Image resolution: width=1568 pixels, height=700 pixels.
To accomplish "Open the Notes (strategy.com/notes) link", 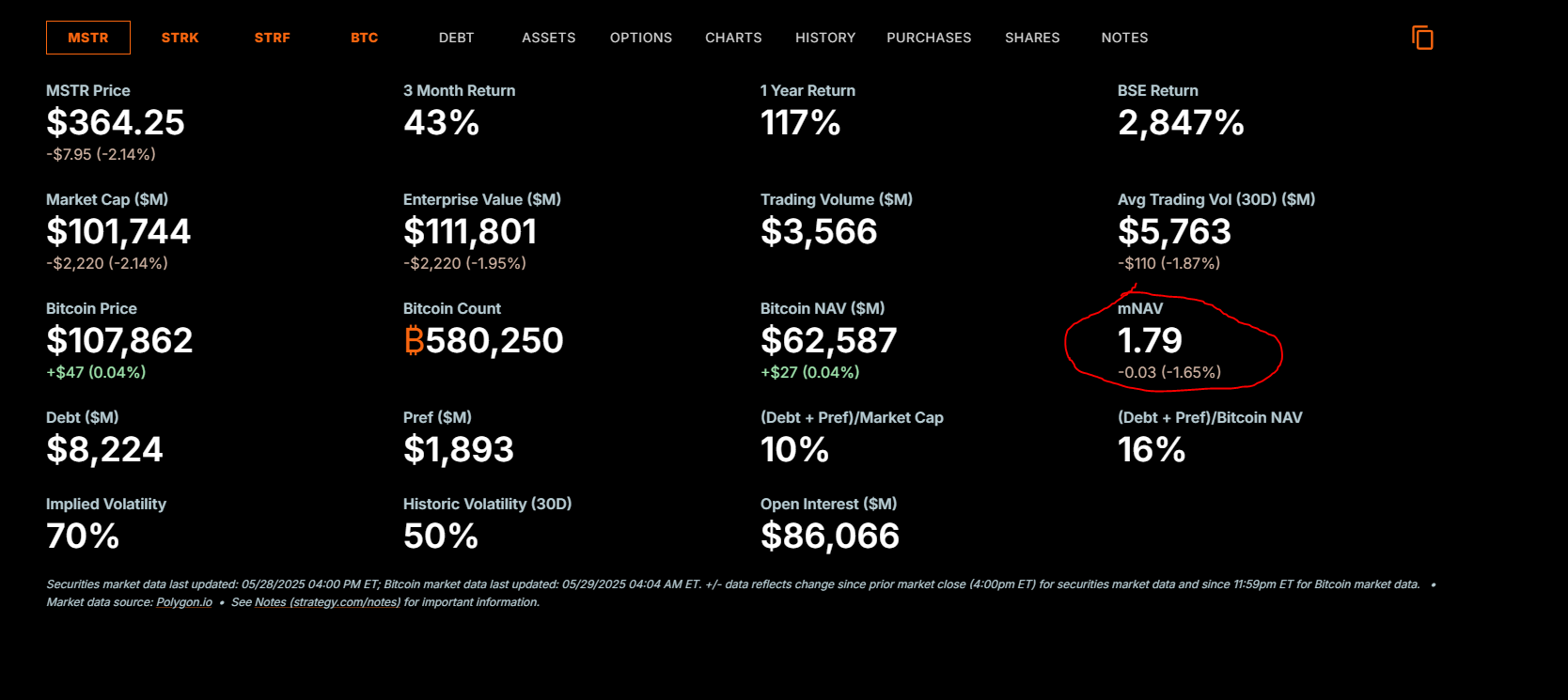I will pos(327,602).
